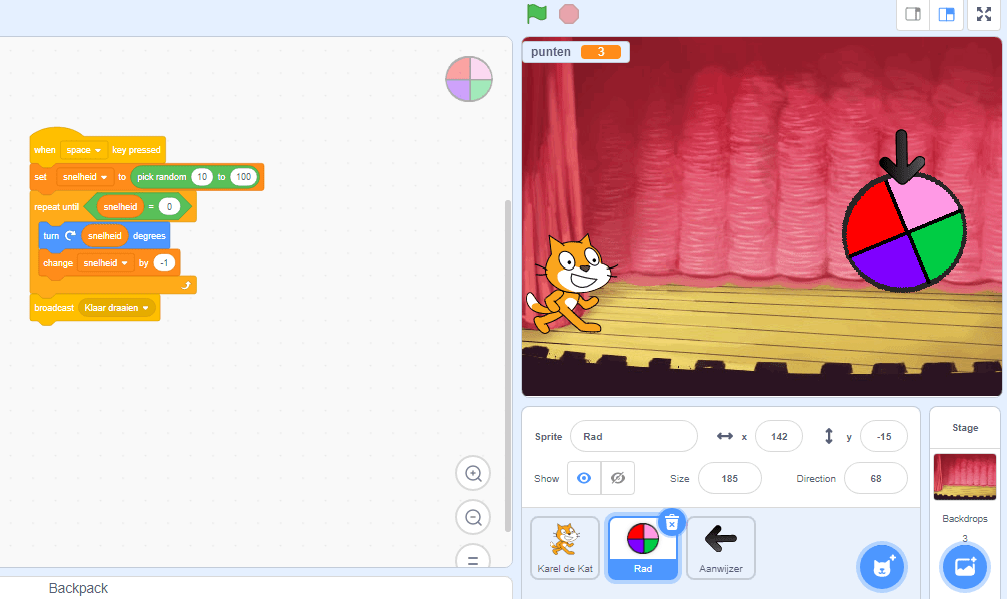Expand snelheid dropdown in set block

85,177
